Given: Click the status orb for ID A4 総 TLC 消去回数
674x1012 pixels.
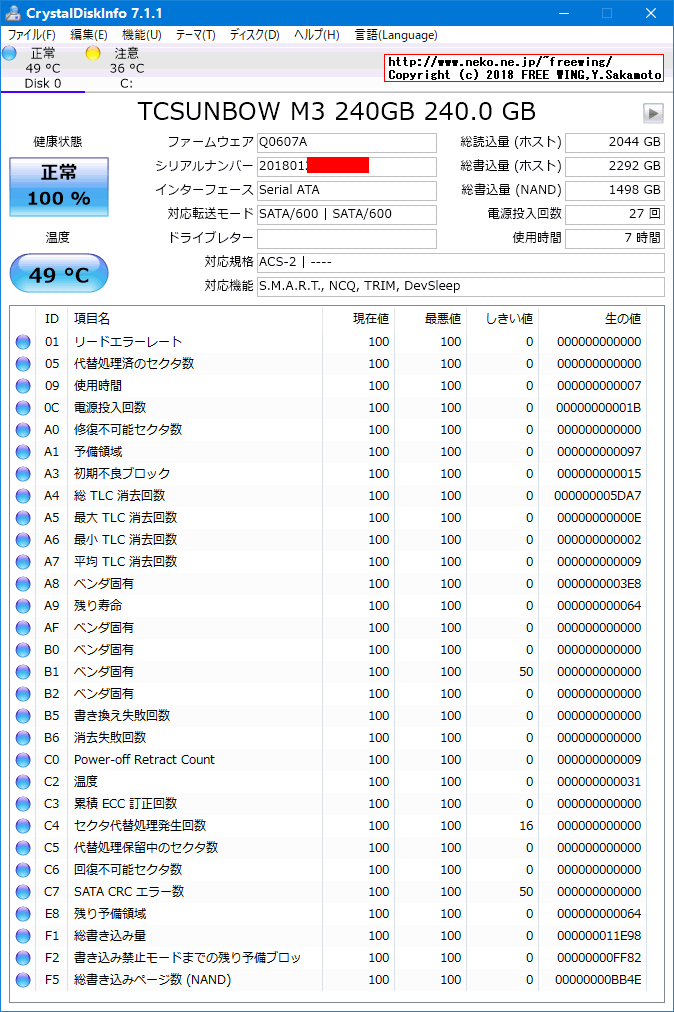Looking at the screenshot, I should pyautogui.click(x=23, y=496).
